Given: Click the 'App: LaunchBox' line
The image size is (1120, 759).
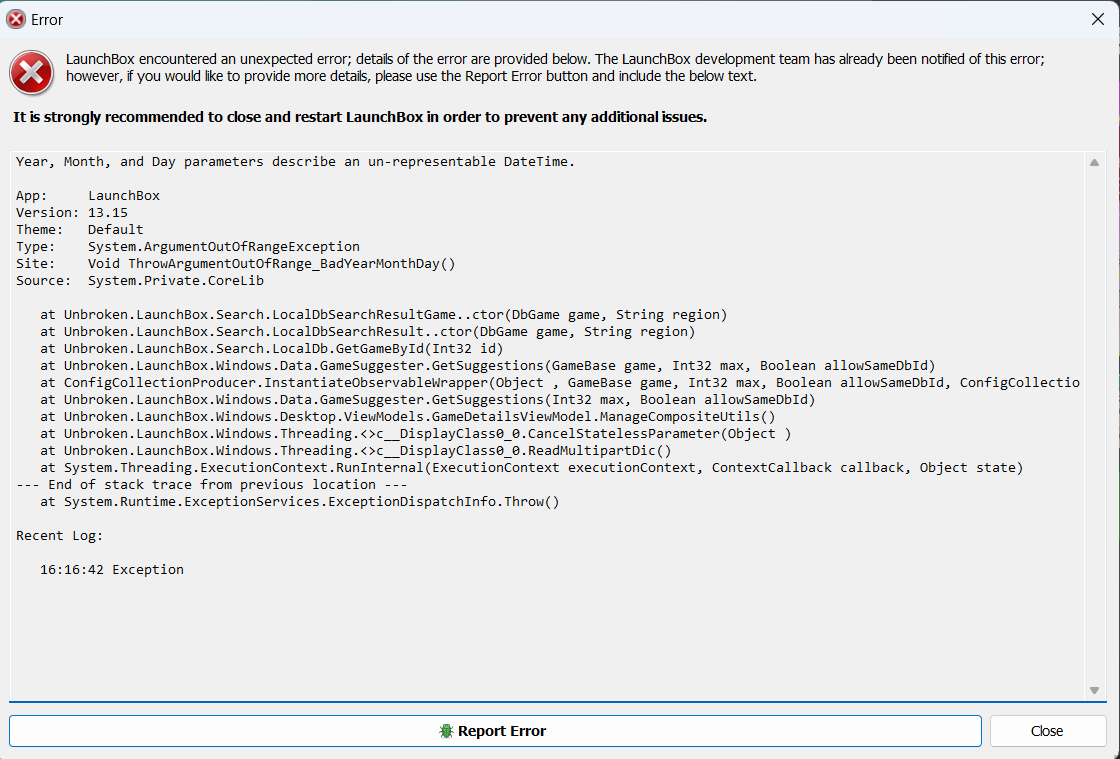Looking at the screenshot, I should pyautogui.click(x=88, y=196).
